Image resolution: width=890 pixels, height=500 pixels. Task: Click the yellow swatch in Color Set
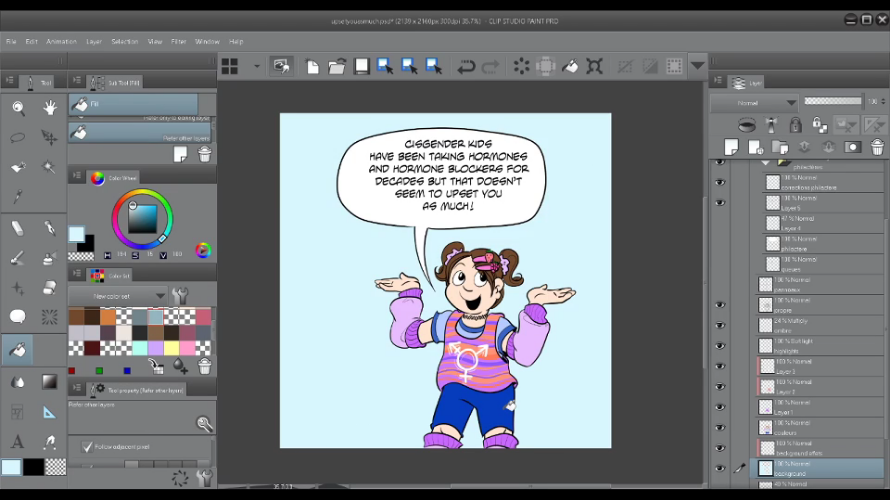[171, 348]
